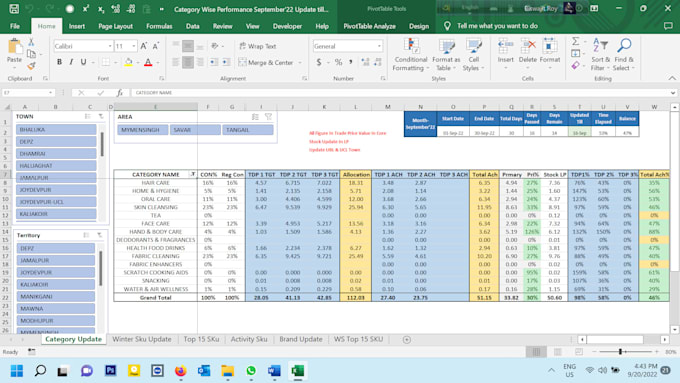
Task: Toggle multi-select in TOWN slicer
Action: (x=88, y=116)
